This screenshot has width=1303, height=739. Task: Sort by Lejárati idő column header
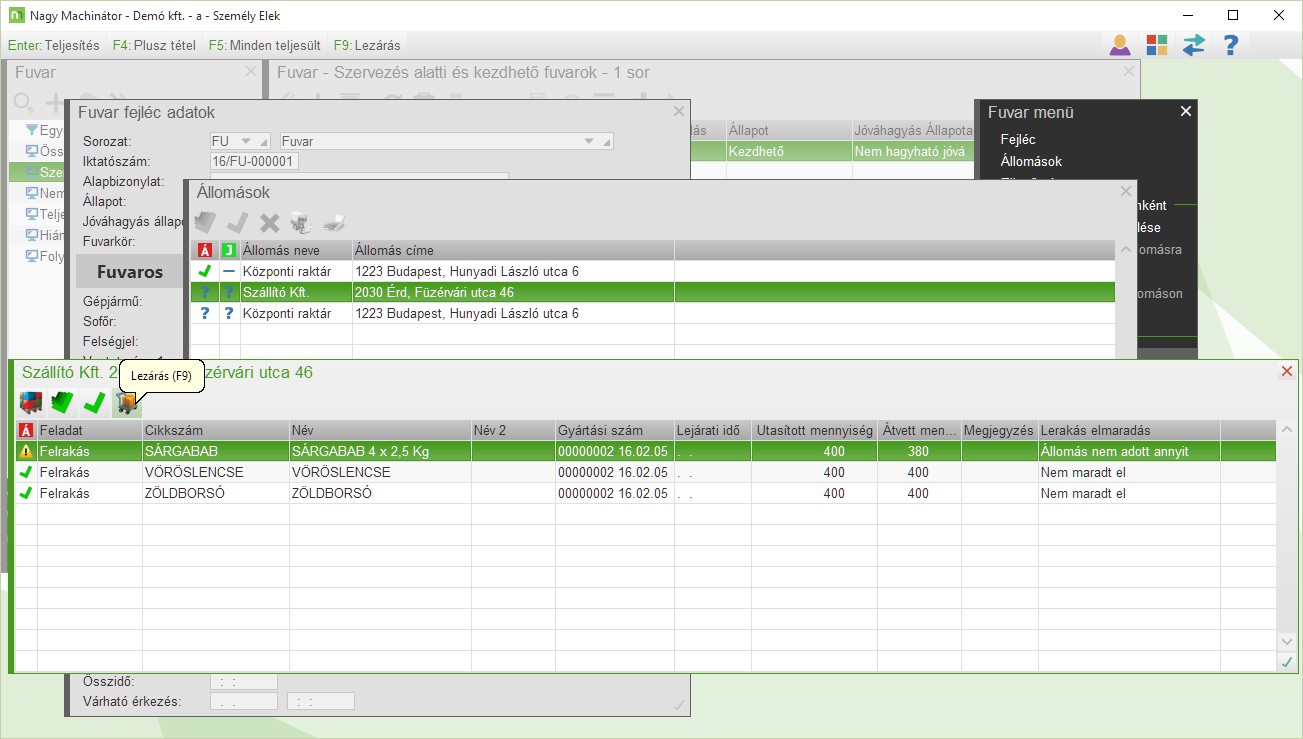(x=714, y=430)
